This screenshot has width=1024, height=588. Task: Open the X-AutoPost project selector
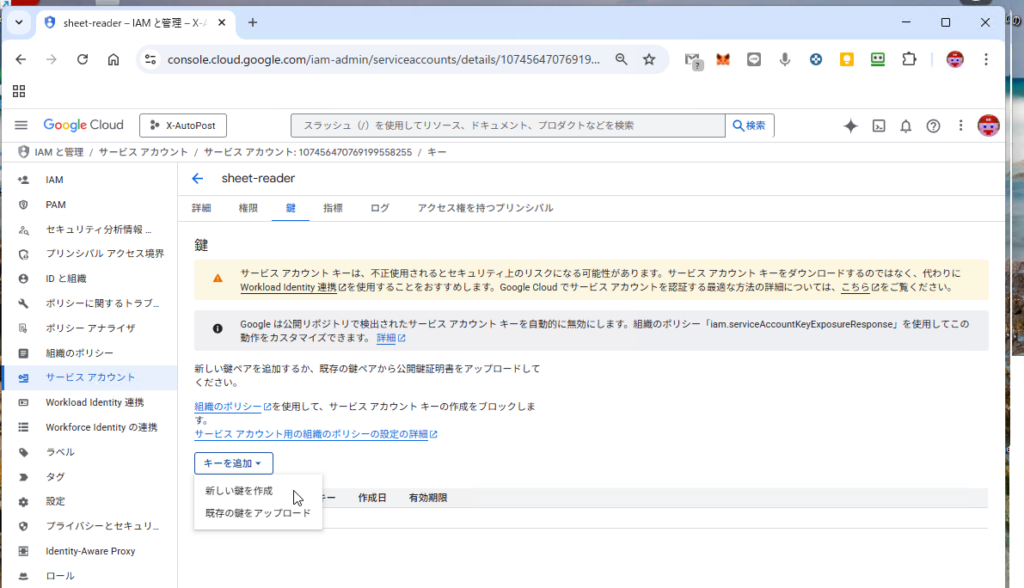click(183, 125)
